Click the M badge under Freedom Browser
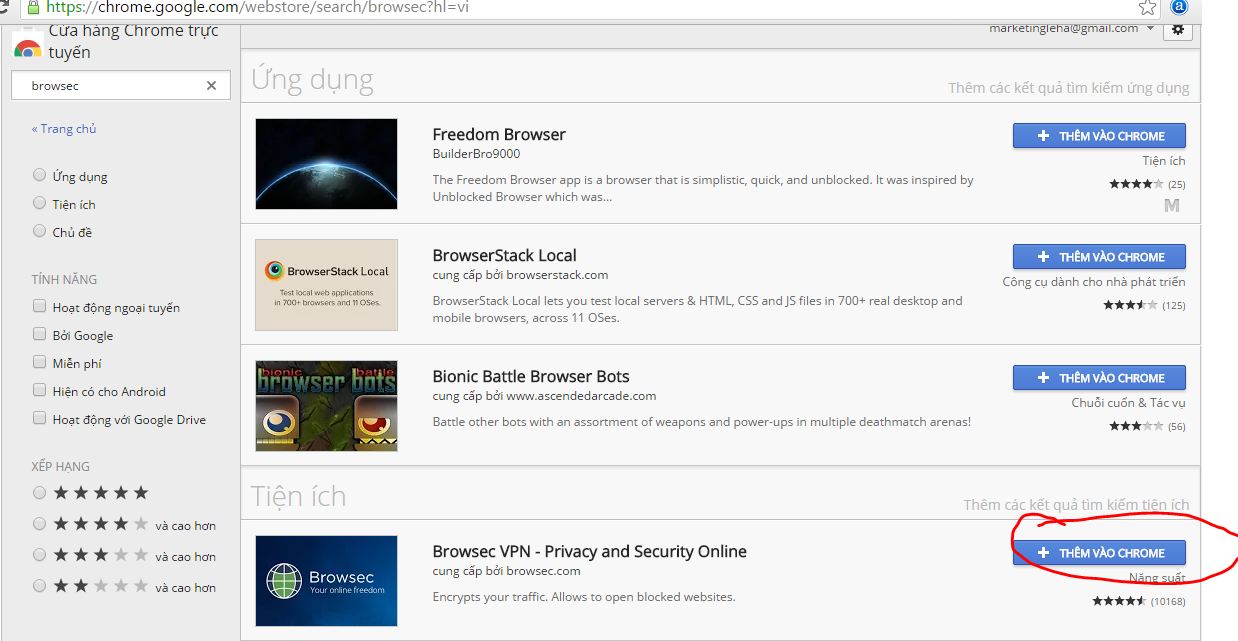Viewport: 1238px width, 641px height. pos(1172,205)
